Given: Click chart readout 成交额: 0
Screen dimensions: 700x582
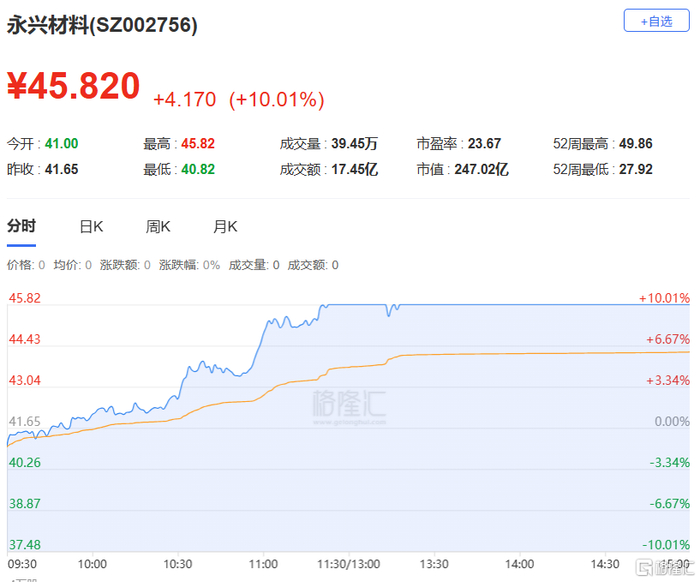Looking at the screenshot, I should [x=313, y=265].
